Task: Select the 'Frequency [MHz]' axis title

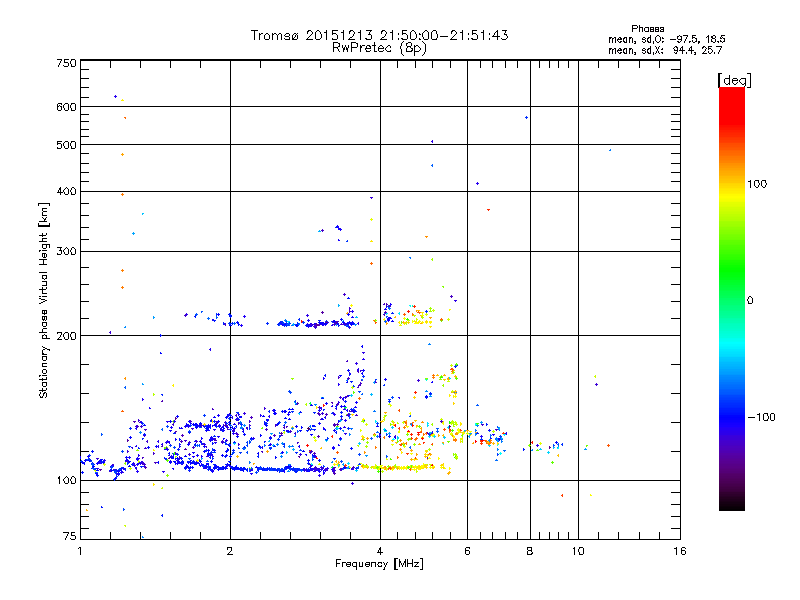Action: tap(379, 564)
